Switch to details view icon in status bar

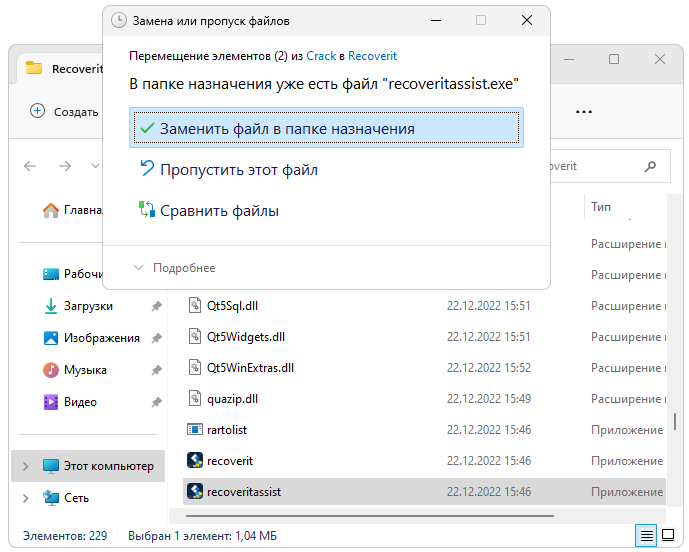click(x=646, y=535)
